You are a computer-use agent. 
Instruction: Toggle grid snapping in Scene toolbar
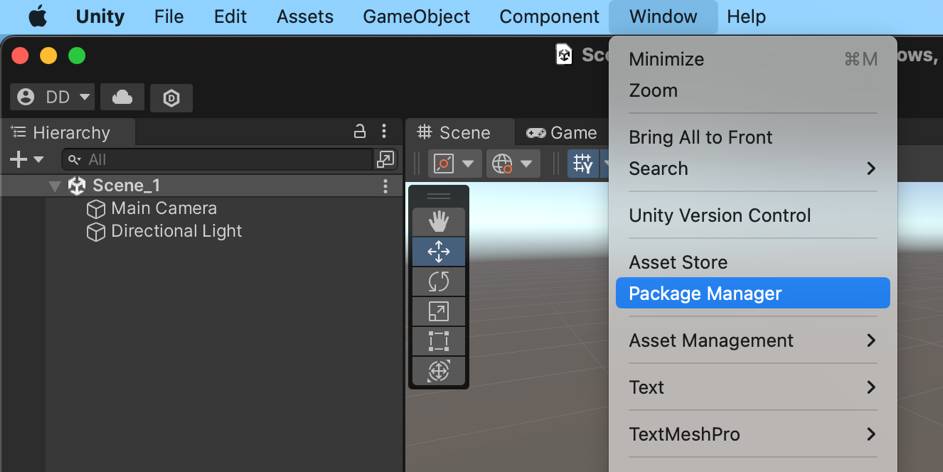(583, 163)
